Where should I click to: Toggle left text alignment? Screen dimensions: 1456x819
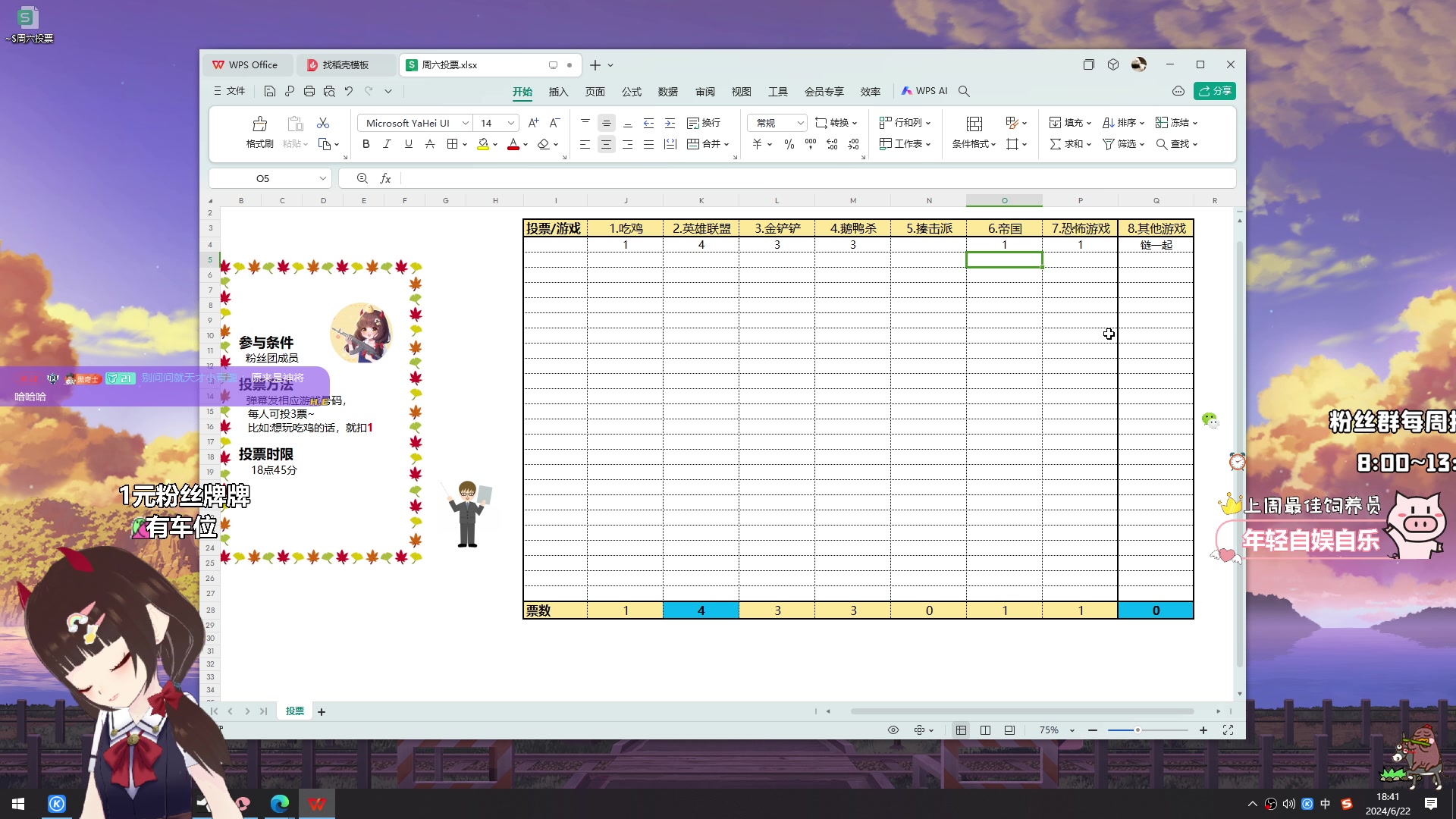pos(585,144)
